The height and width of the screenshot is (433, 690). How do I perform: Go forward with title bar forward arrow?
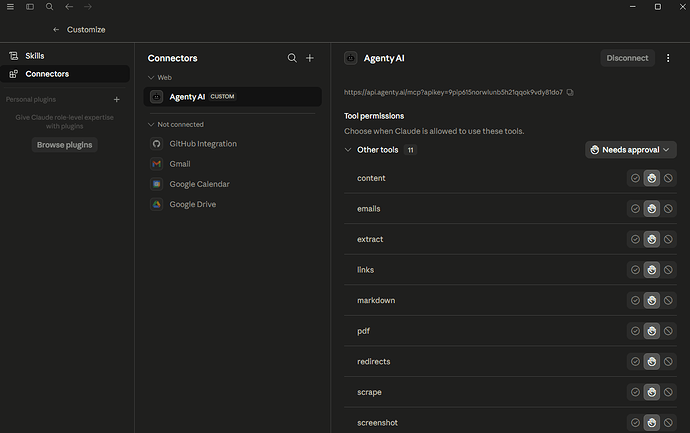(x=88, y=7)
